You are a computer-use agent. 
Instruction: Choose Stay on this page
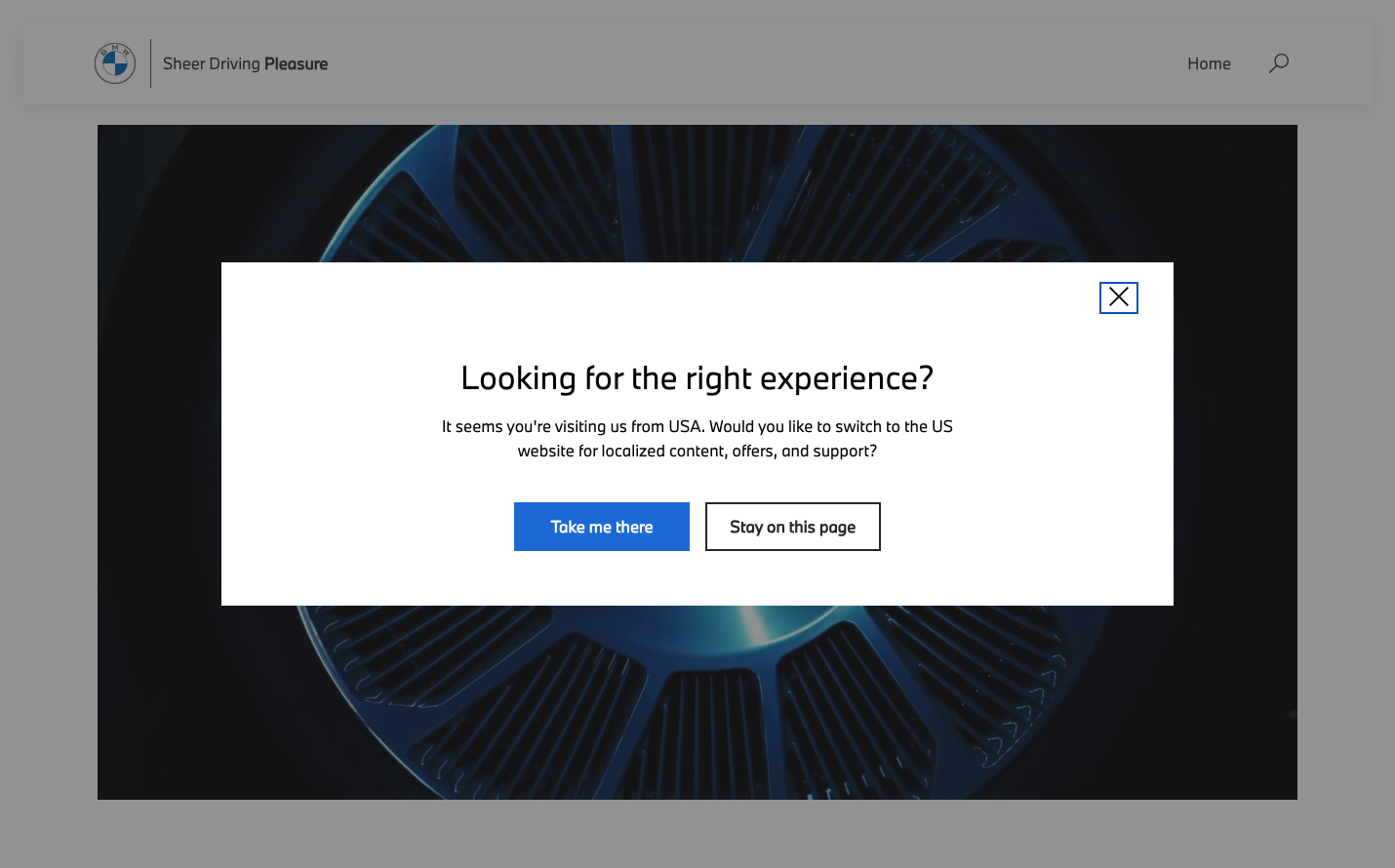(x=792, y=527)
